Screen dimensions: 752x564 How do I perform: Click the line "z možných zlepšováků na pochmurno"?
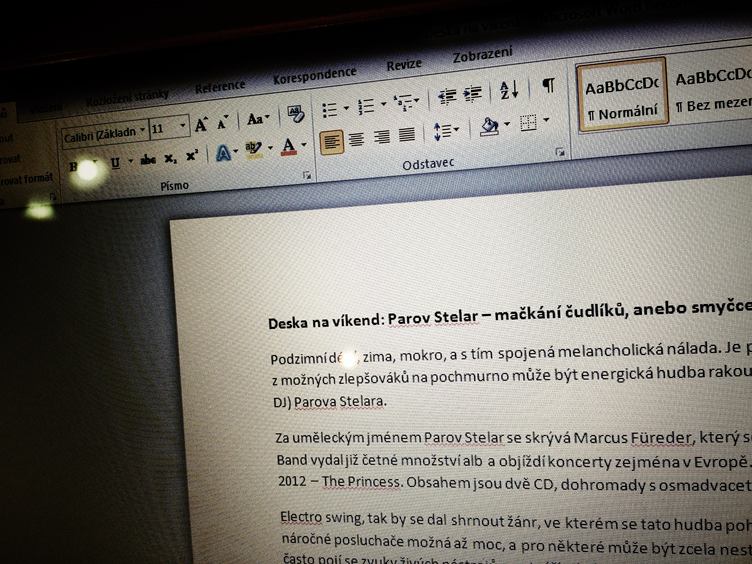click(512, 375)
